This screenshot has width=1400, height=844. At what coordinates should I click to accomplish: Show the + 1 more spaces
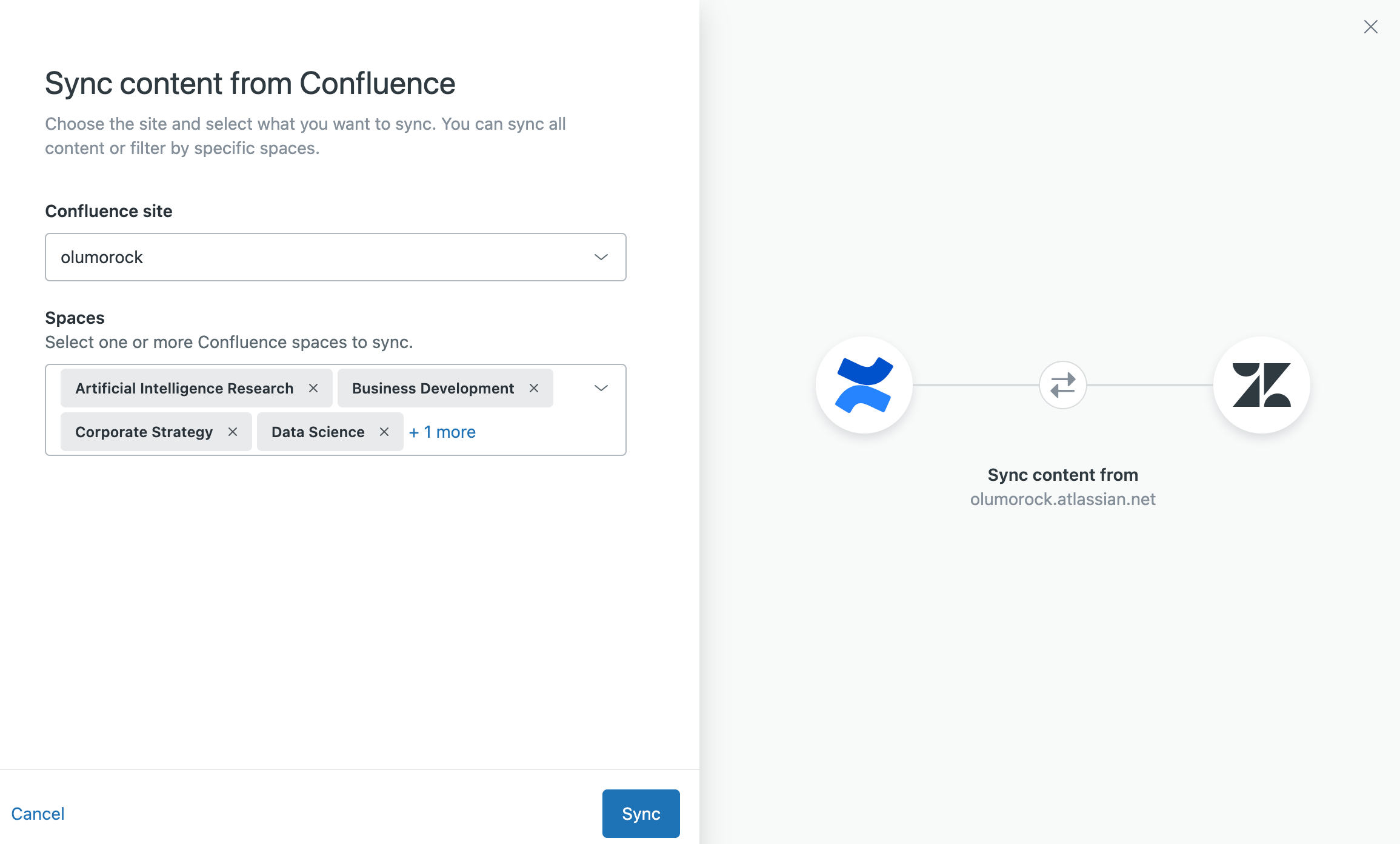click(x=442, y=432)
